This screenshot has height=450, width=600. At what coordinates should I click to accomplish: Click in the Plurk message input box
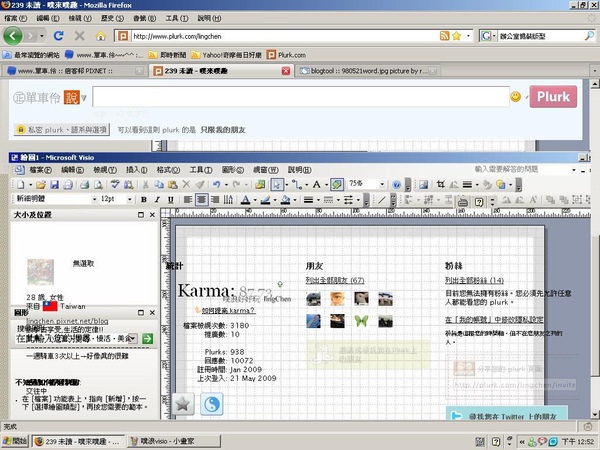[x=301, y=97]
